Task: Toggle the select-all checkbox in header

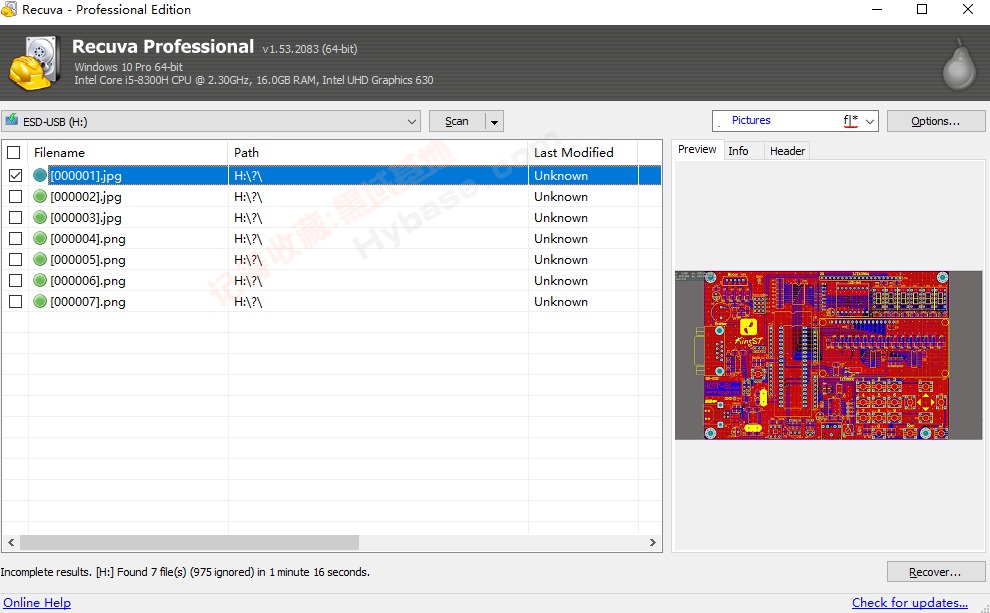Action: [x=13, y=152]
